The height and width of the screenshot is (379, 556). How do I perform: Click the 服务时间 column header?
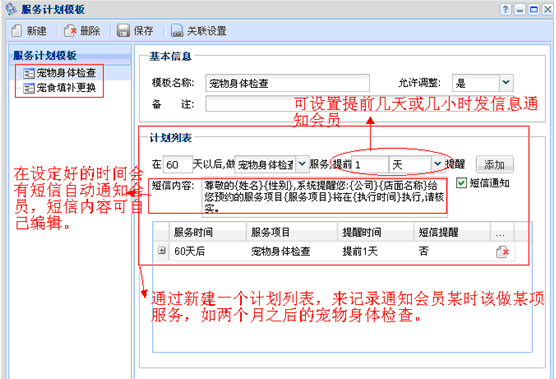(208, 232)
